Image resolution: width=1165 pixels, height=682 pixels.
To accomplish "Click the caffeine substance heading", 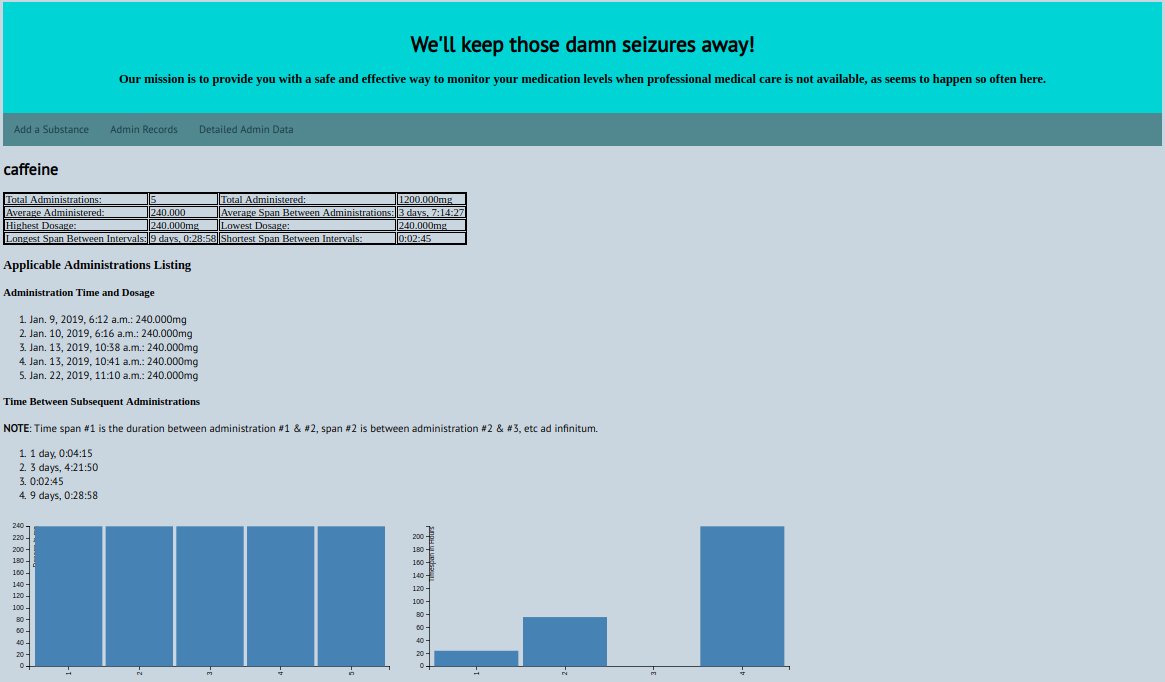I will [x=29, y=169].
